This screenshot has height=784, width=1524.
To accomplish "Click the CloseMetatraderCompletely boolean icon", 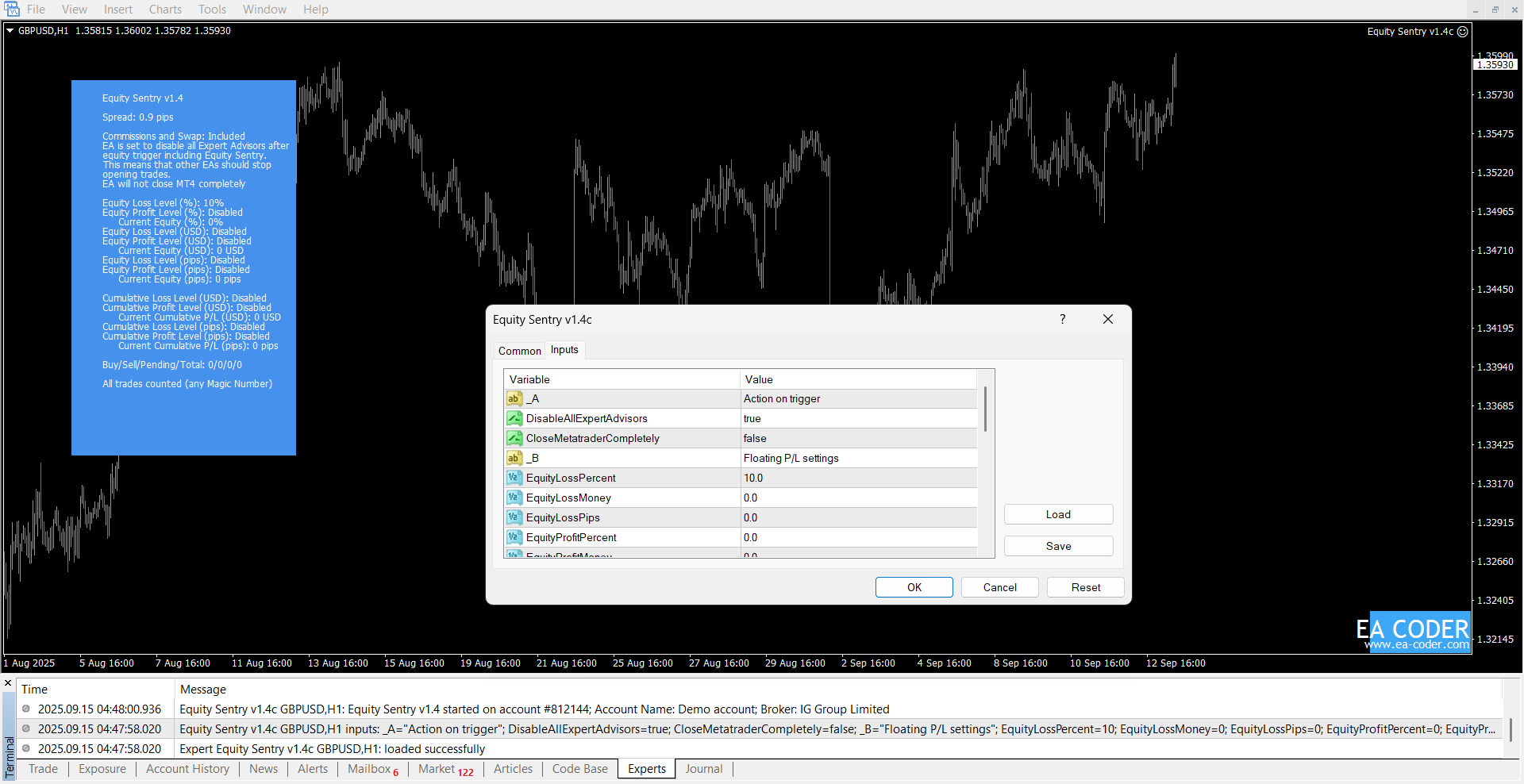I will point(514,438).
